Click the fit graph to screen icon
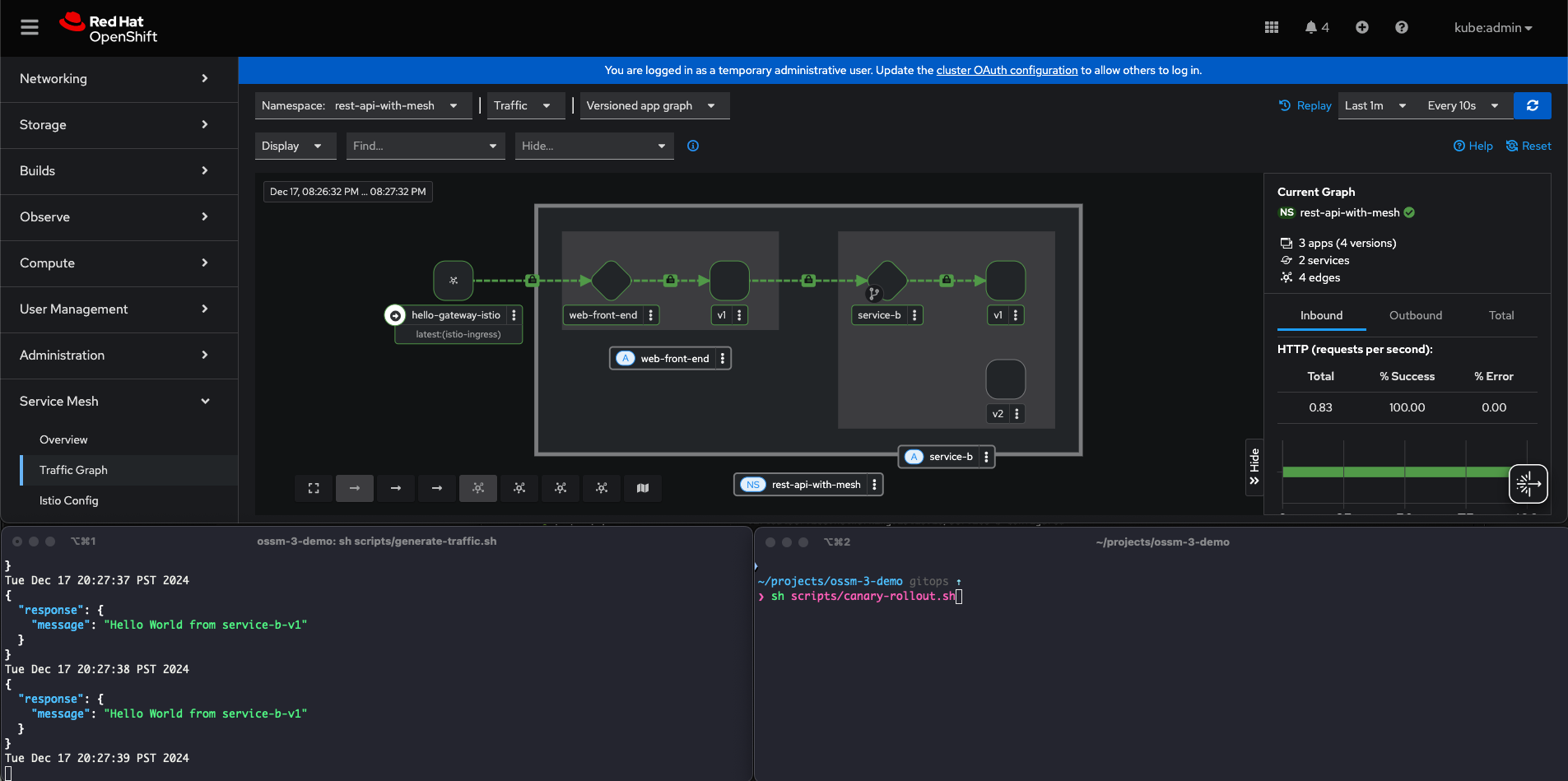Screen dimensions: 1568x781 pos(314,488)
